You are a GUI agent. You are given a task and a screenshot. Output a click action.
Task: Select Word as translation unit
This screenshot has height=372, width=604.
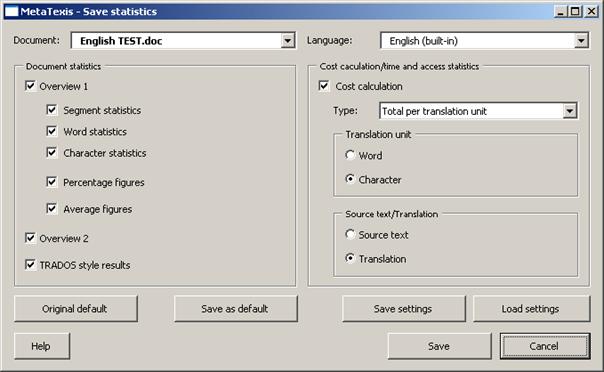click(x=350, y=155)
